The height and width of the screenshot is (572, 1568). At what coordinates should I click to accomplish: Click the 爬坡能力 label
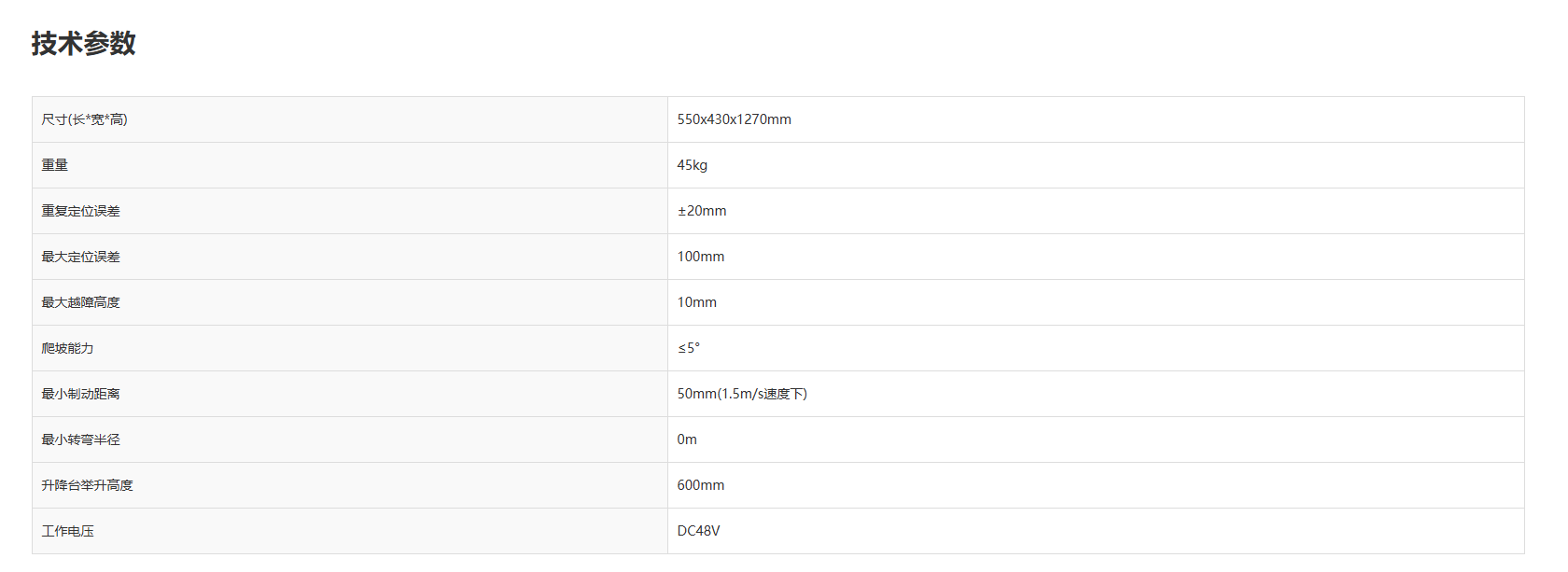click(68, 348)
